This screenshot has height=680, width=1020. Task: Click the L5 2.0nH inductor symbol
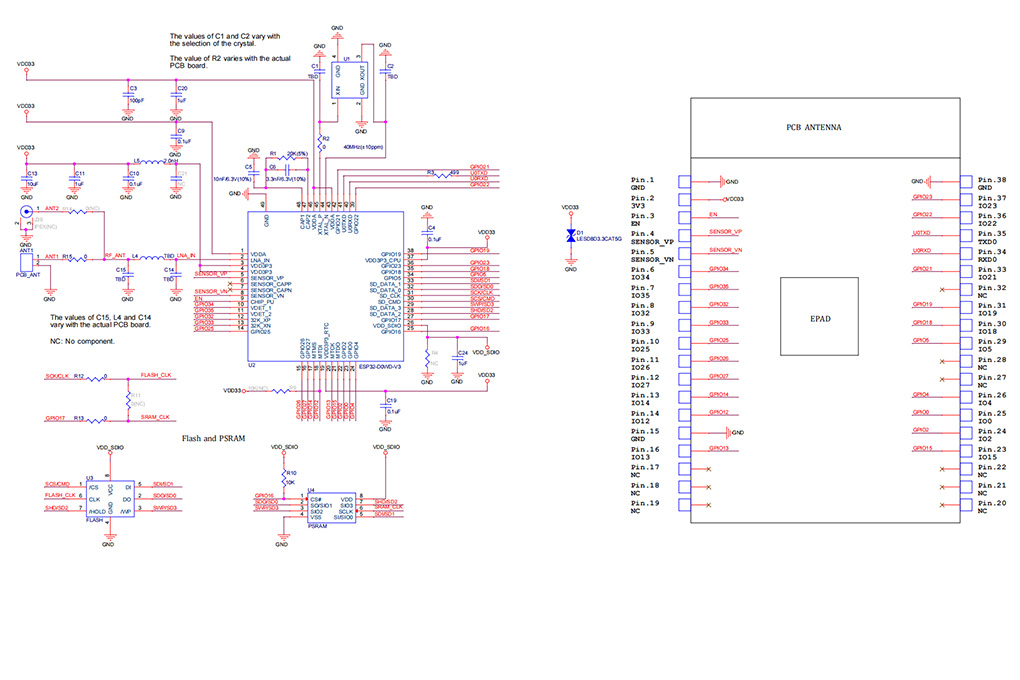click(x=153, y=162)
